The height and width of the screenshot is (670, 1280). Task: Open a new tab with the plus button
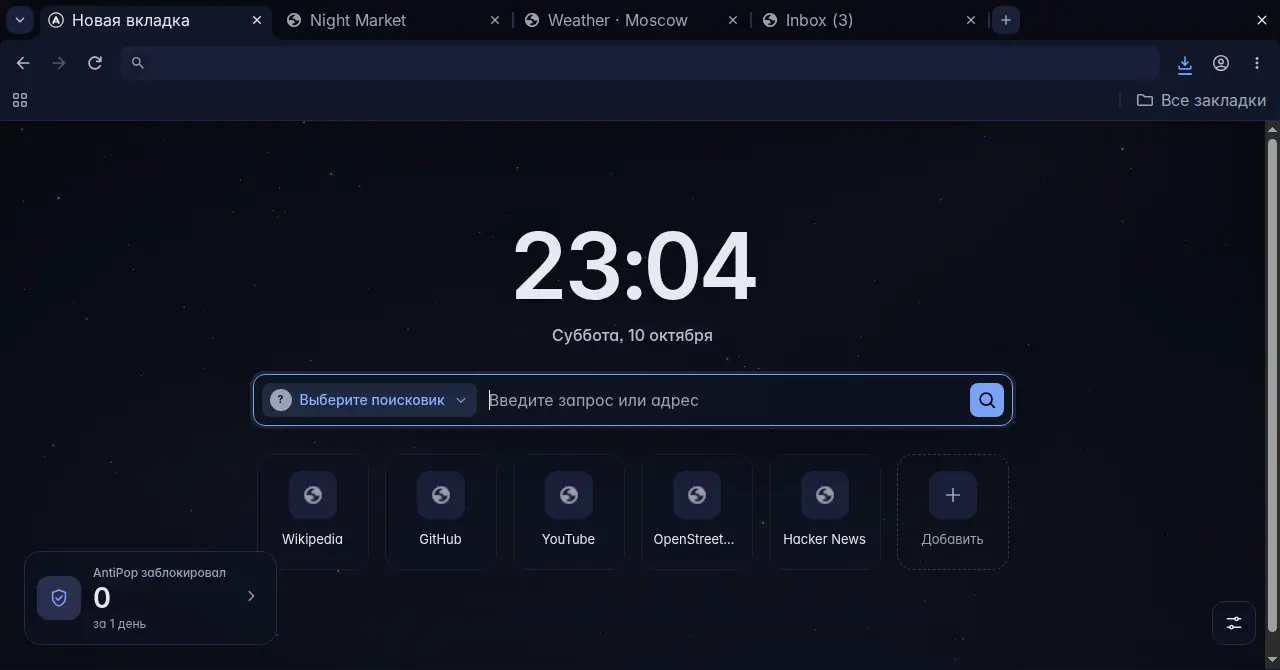[x=1006, y=20]
